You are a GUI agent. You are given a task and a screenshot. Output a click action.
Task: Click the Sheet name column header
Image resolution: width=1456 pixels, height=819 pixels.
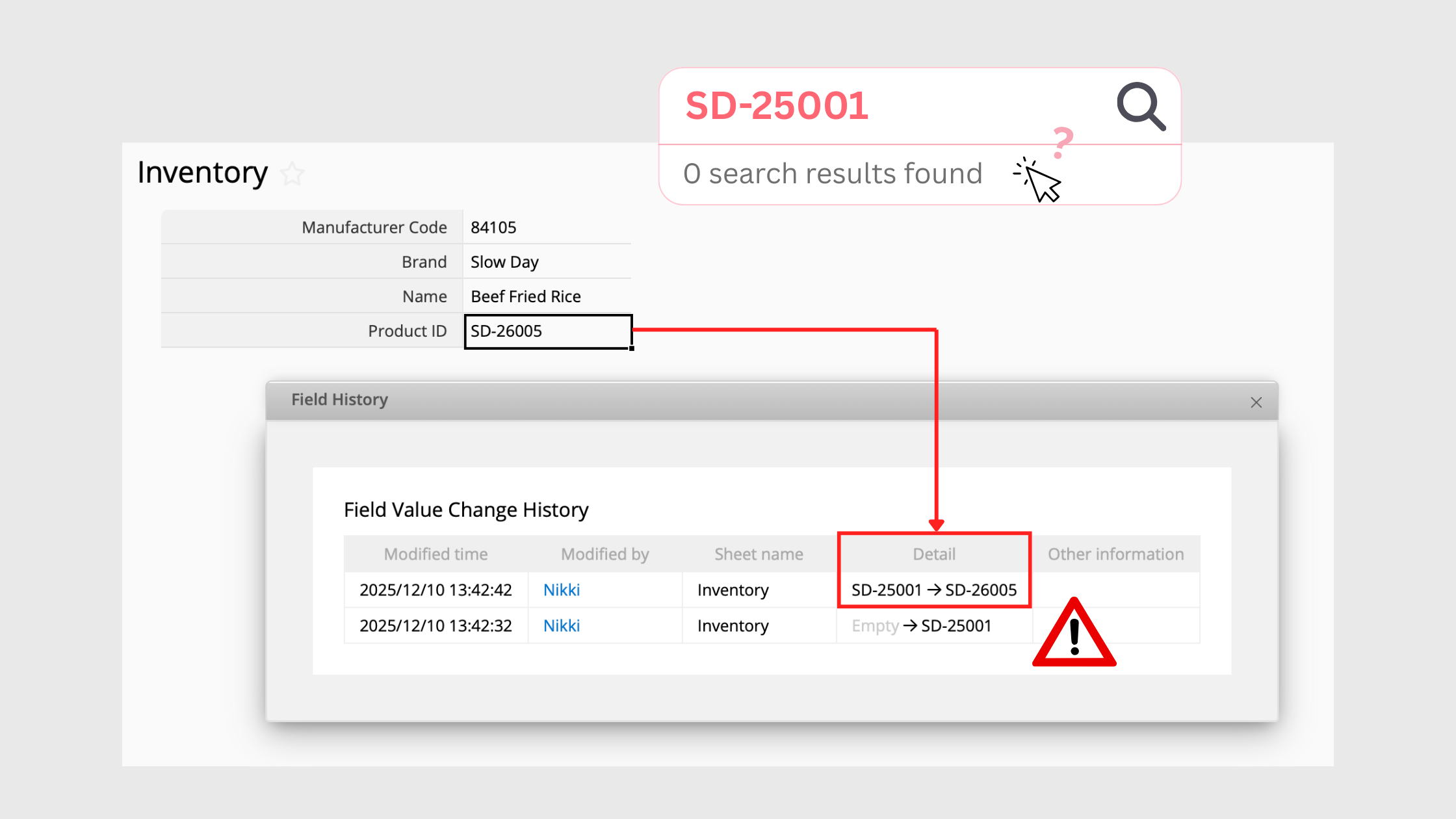[759, 554]
